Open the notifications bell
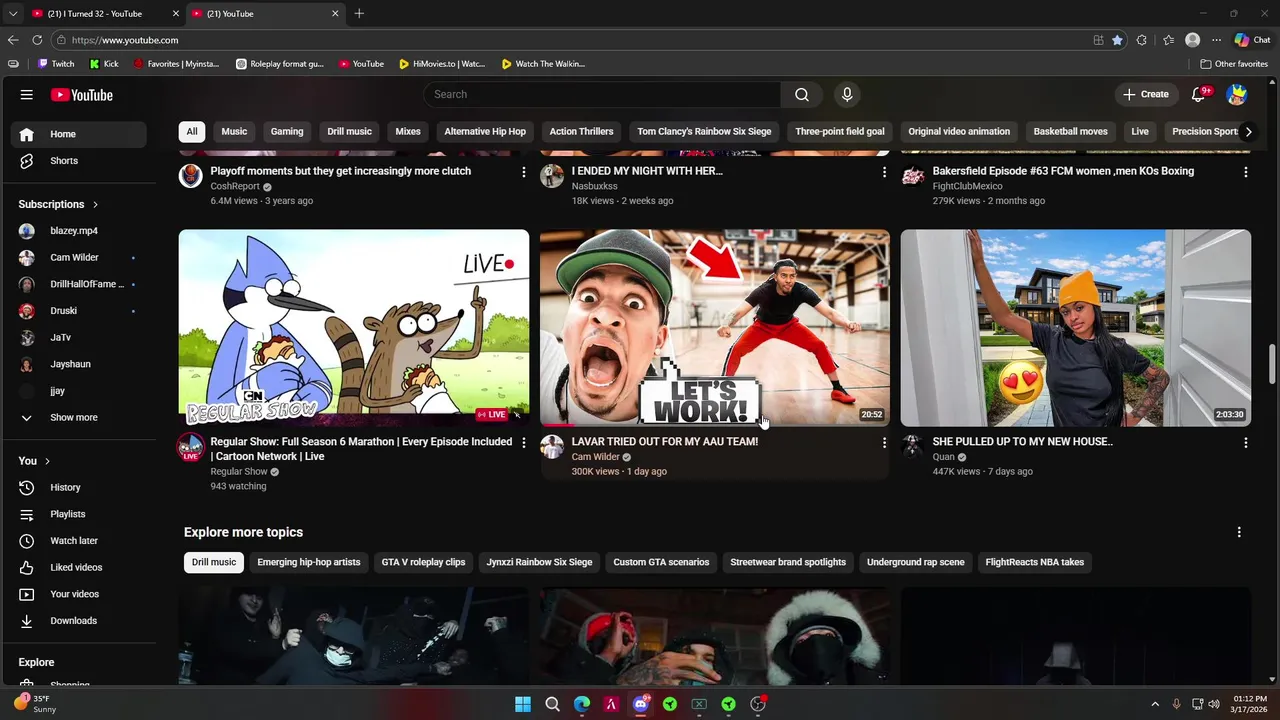This screenshot has height=720, width=1280. (1199, 94)
